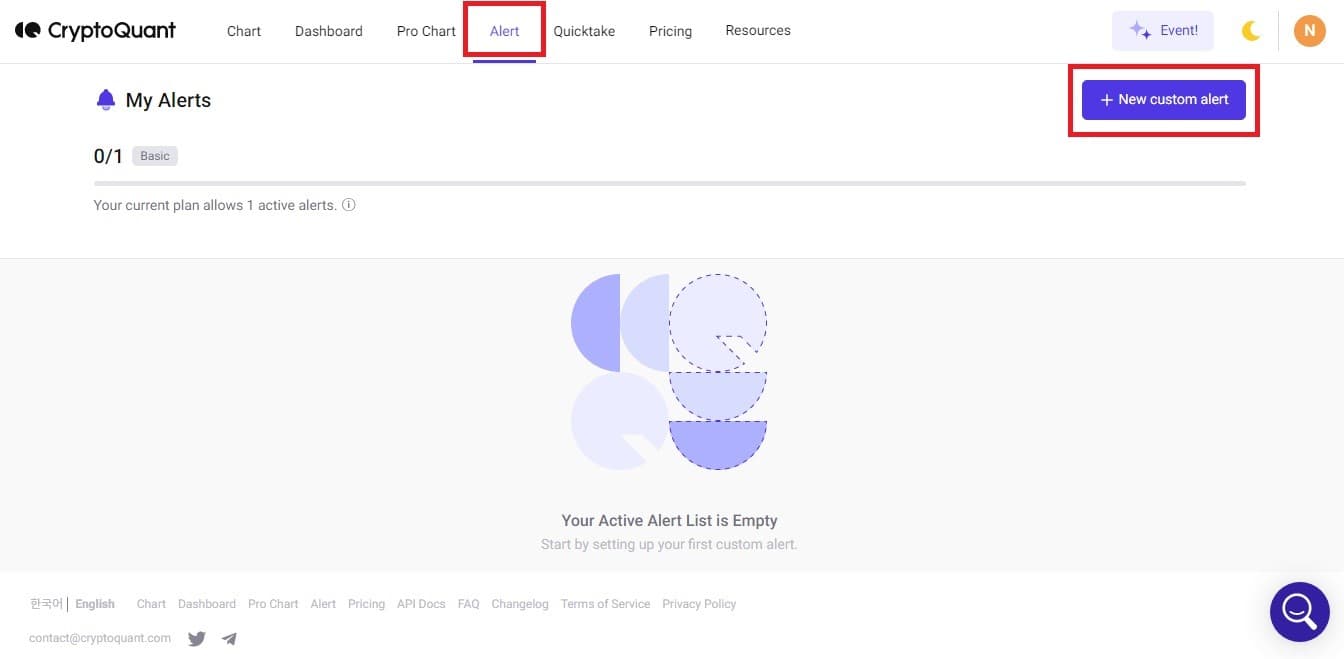Open the Pricing page from the top navigation
This screenshot has width=1344, height=659.
tap(670, 31)
